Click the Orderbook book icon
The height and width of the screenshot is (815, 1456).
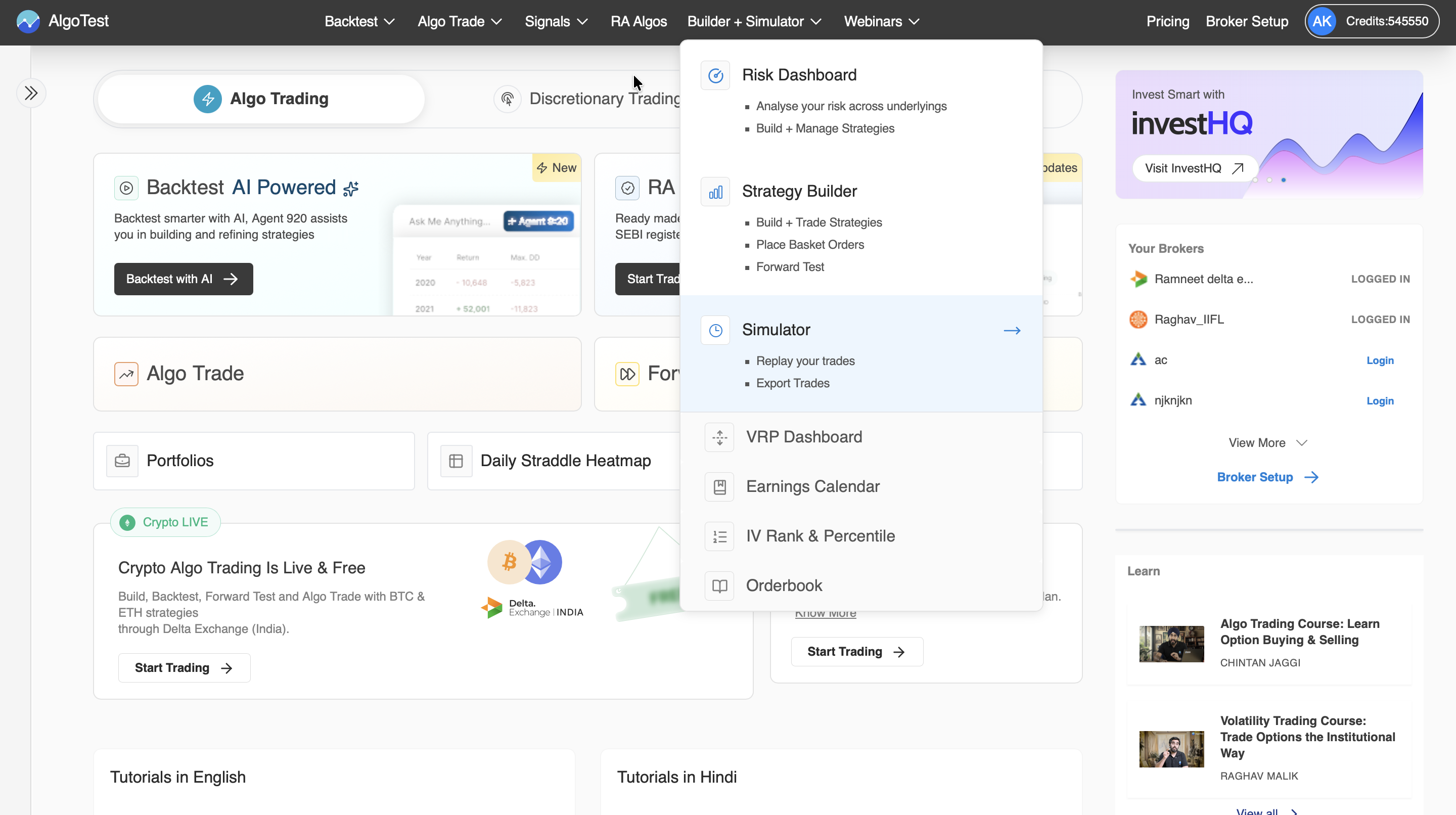(x=719, y=585)
